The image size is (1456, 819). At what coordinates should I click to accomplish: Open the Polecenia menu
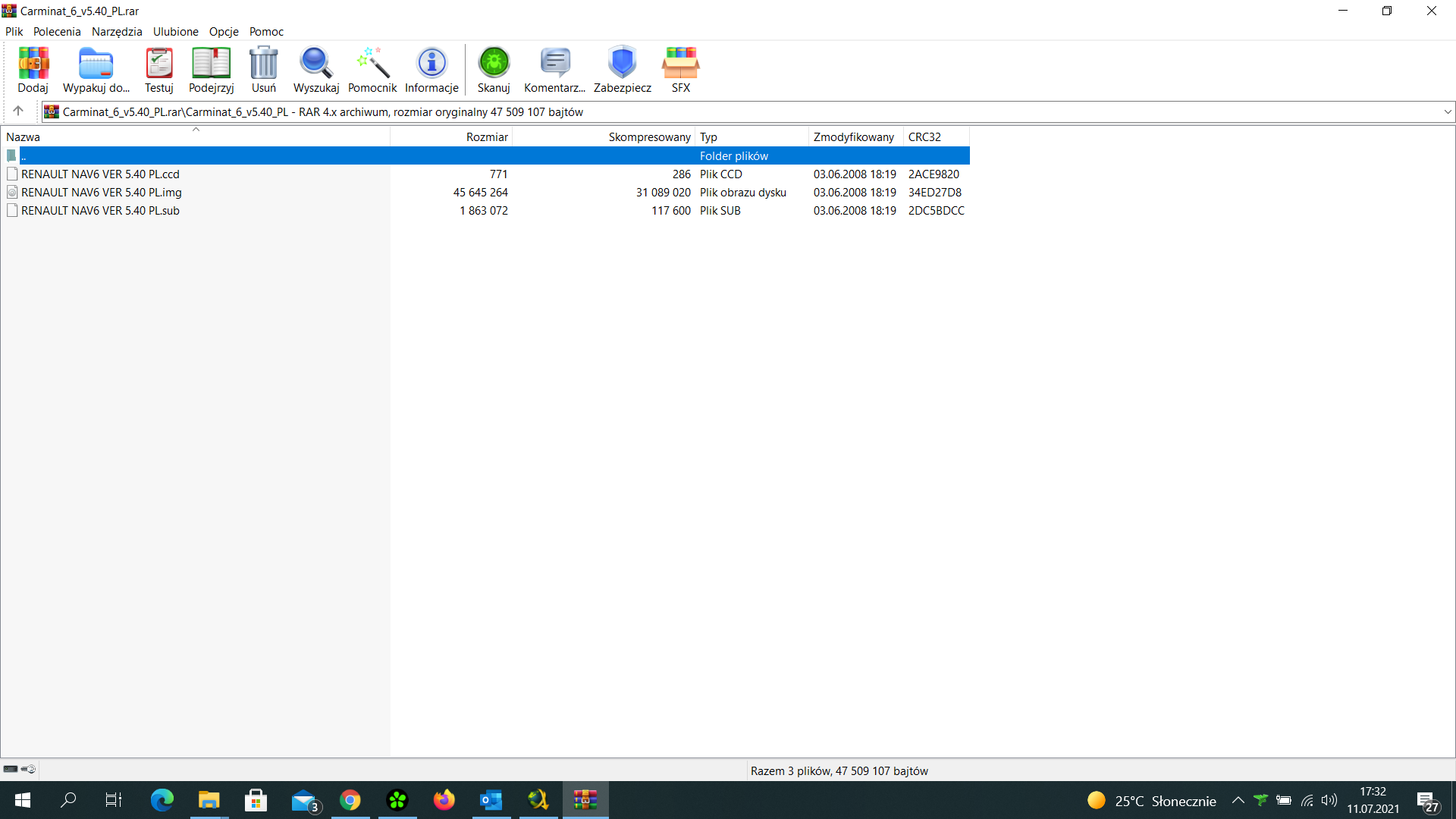pos(57,32)
